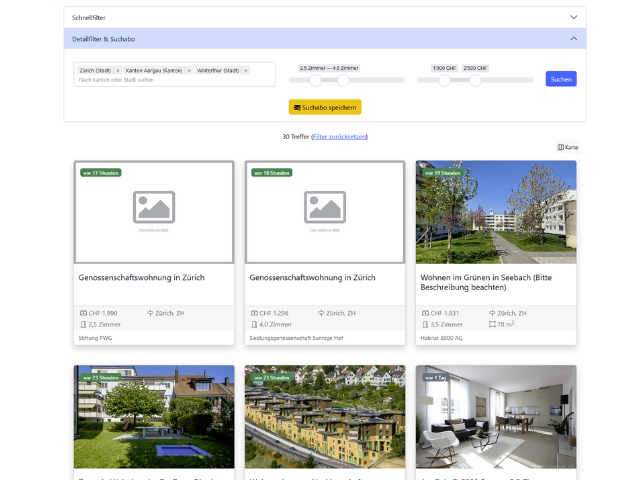Screen dimensions: 640x480
Task: Click the location icon beside Zürich, ZH in Seebach listing
Action: click(491, 313)
